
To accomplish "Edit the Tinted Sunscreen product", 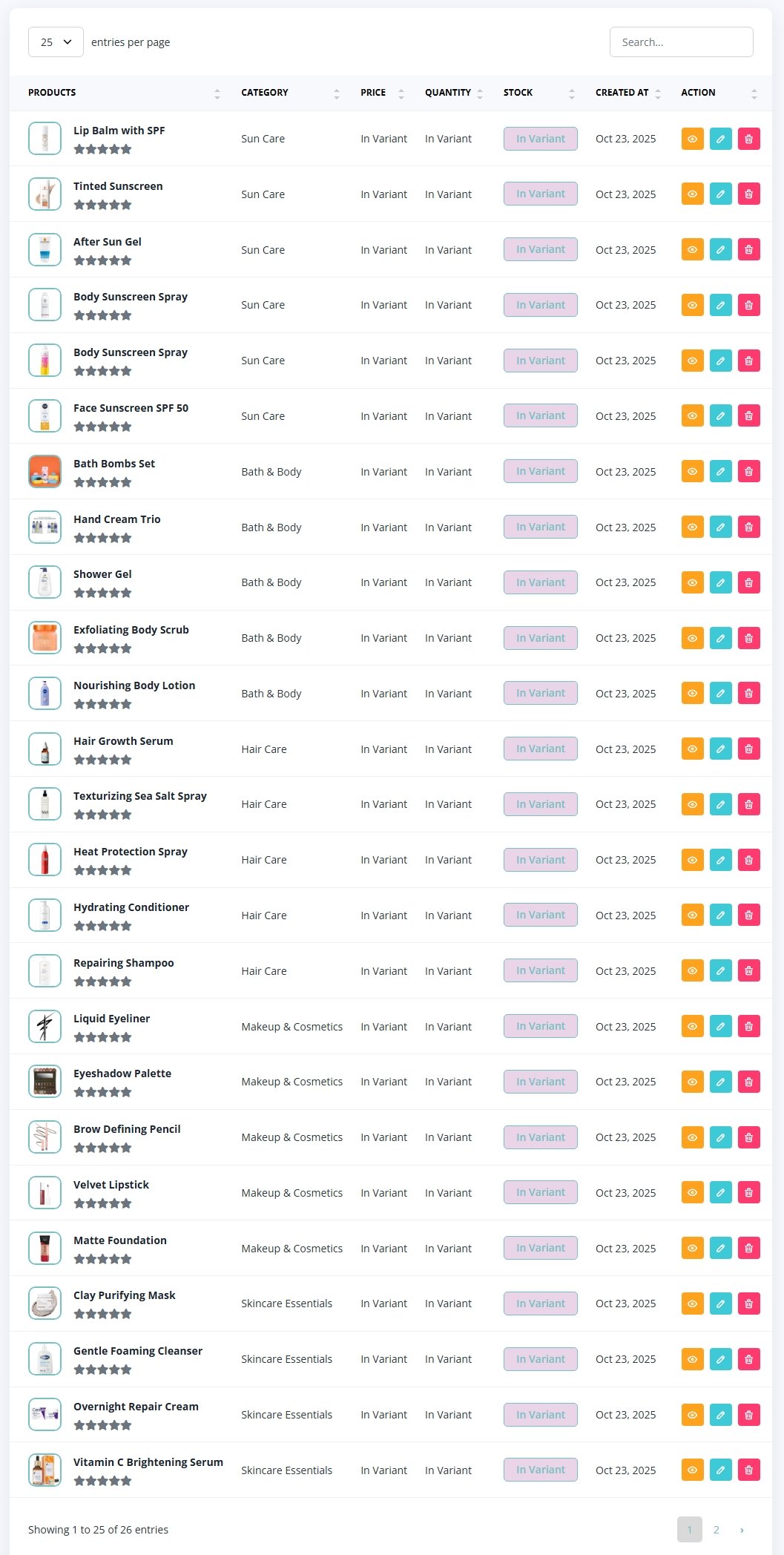I will click(720, 194).
